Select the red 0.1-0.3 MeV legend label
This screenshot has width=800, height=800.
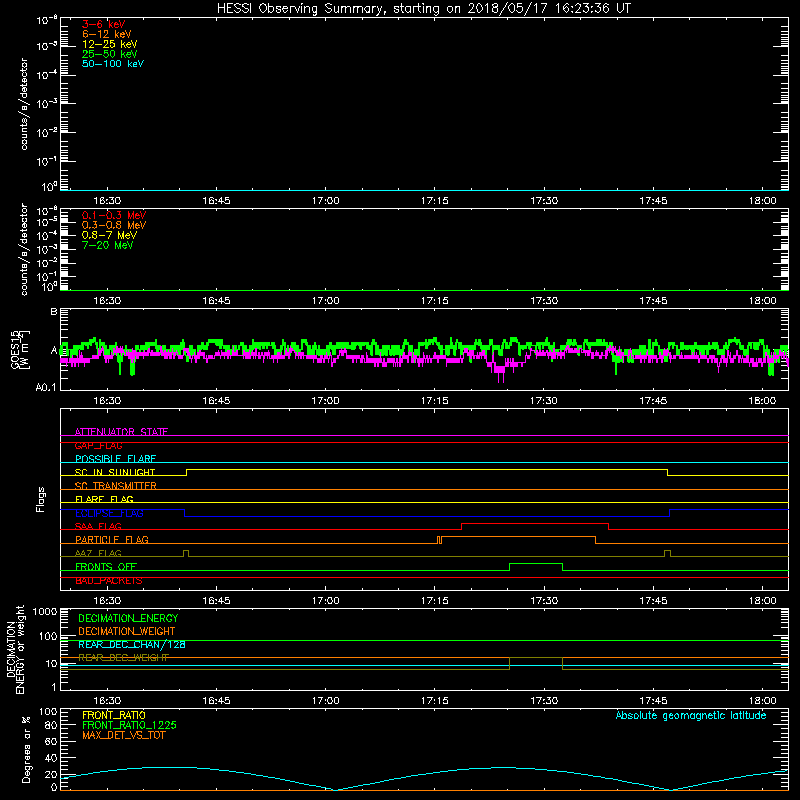pos(114,215)
